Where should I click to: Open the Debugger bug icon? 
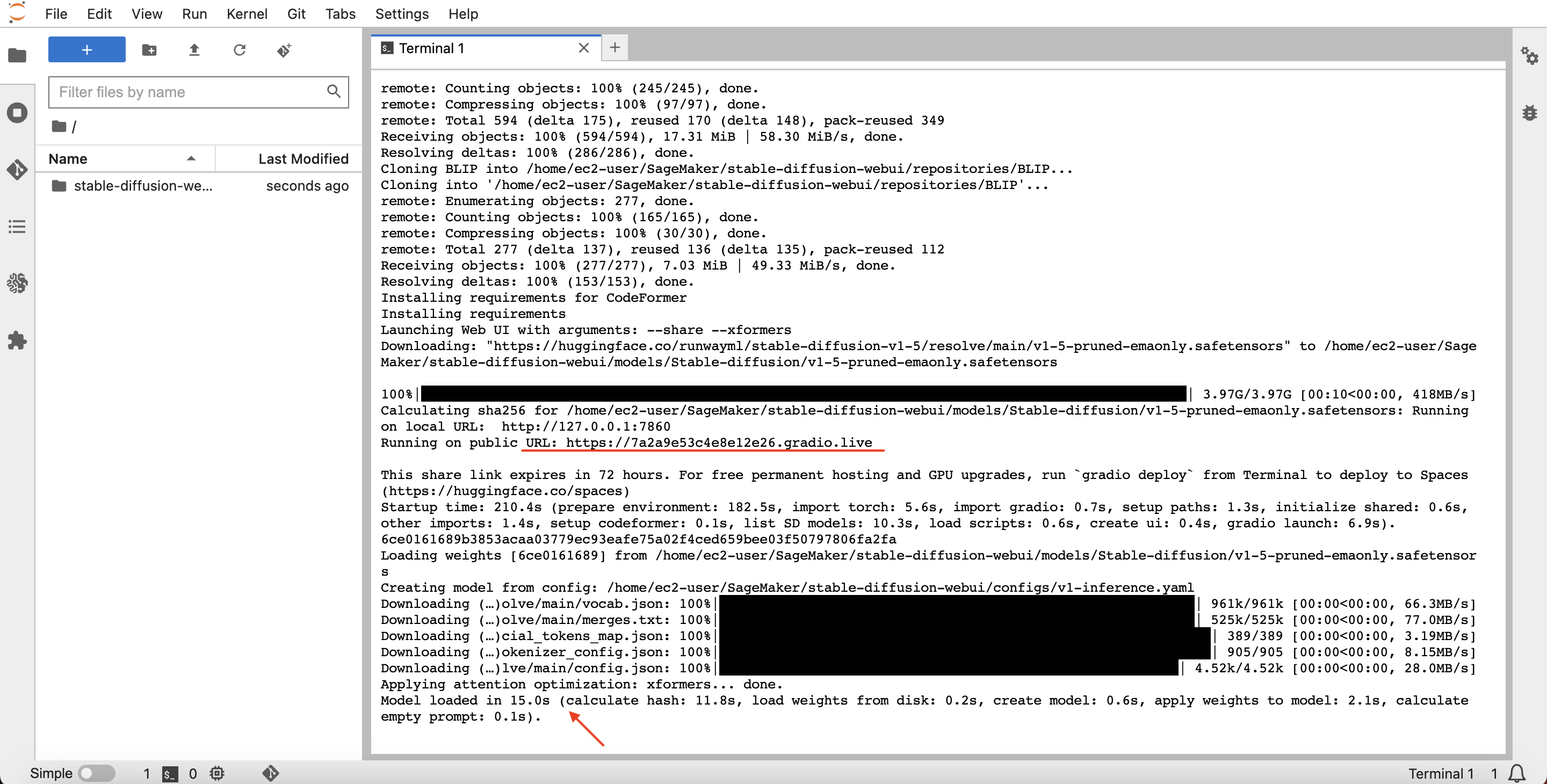(x=1529, y=112)
